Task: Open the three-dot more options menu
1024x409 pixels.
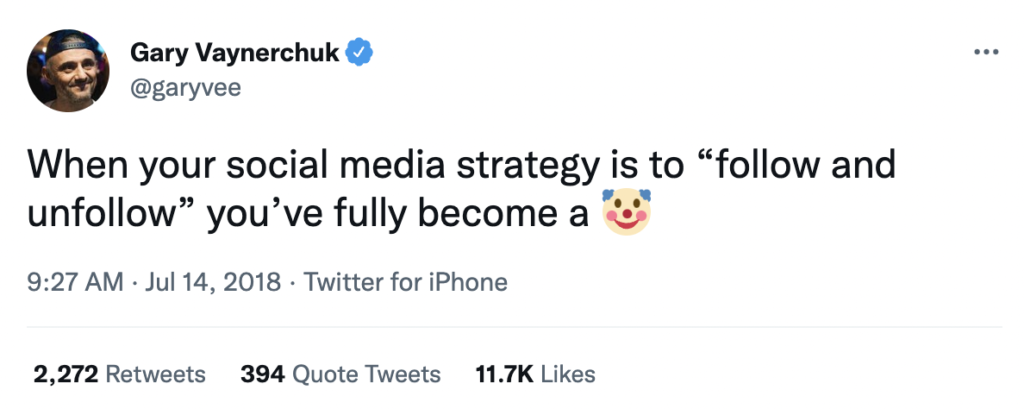Action: tap(985, 51)
